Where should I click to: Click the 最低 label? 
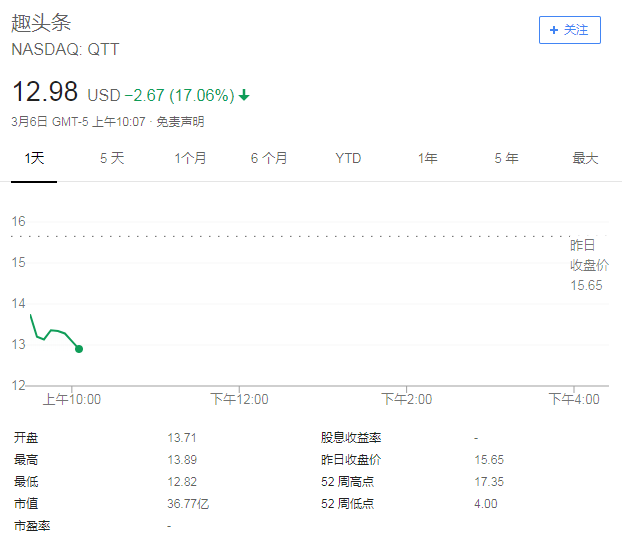click(x=26, y=482)
